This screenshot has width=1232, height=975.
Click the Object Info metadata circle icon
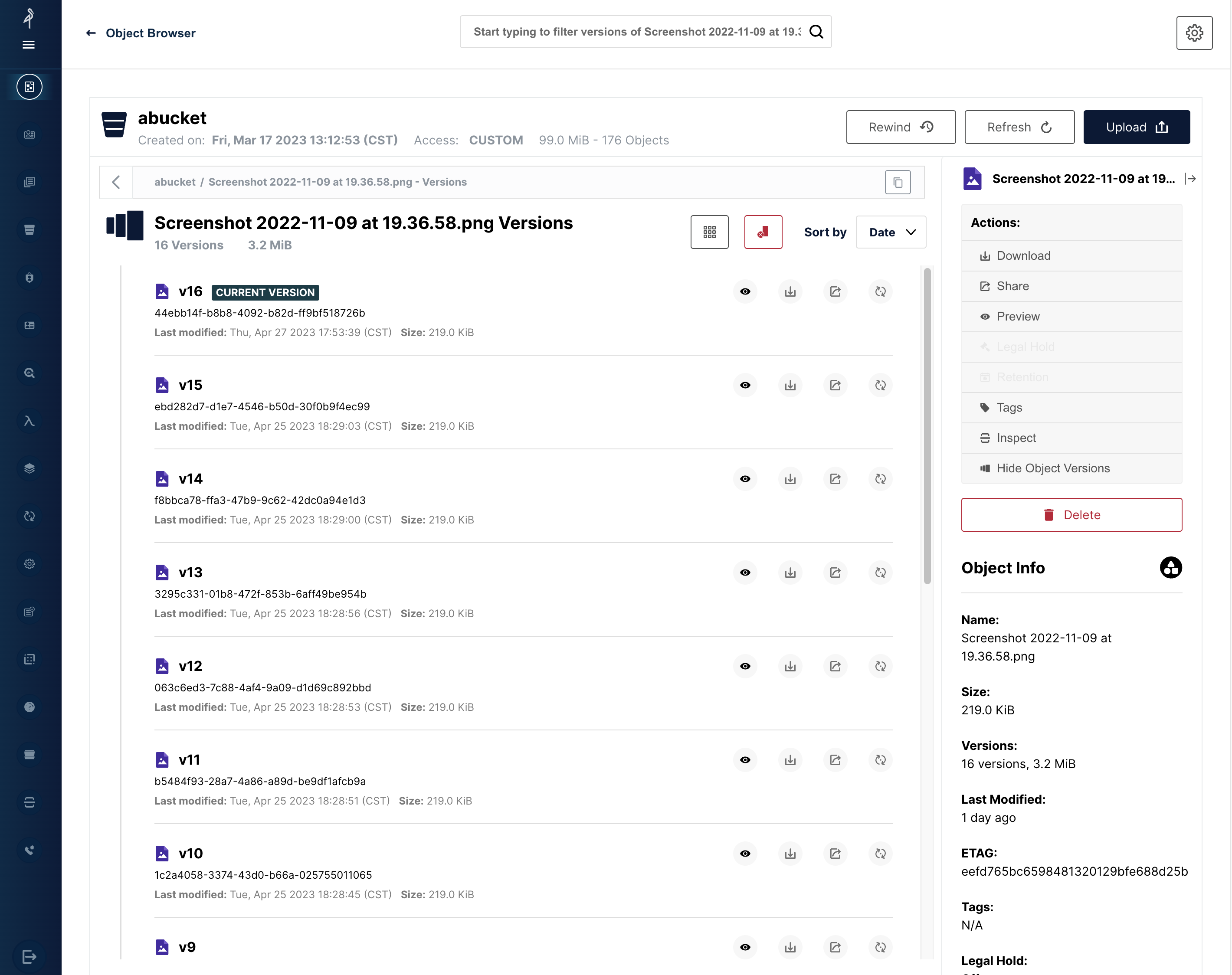pyautogui.click(x=1170, y=567)
